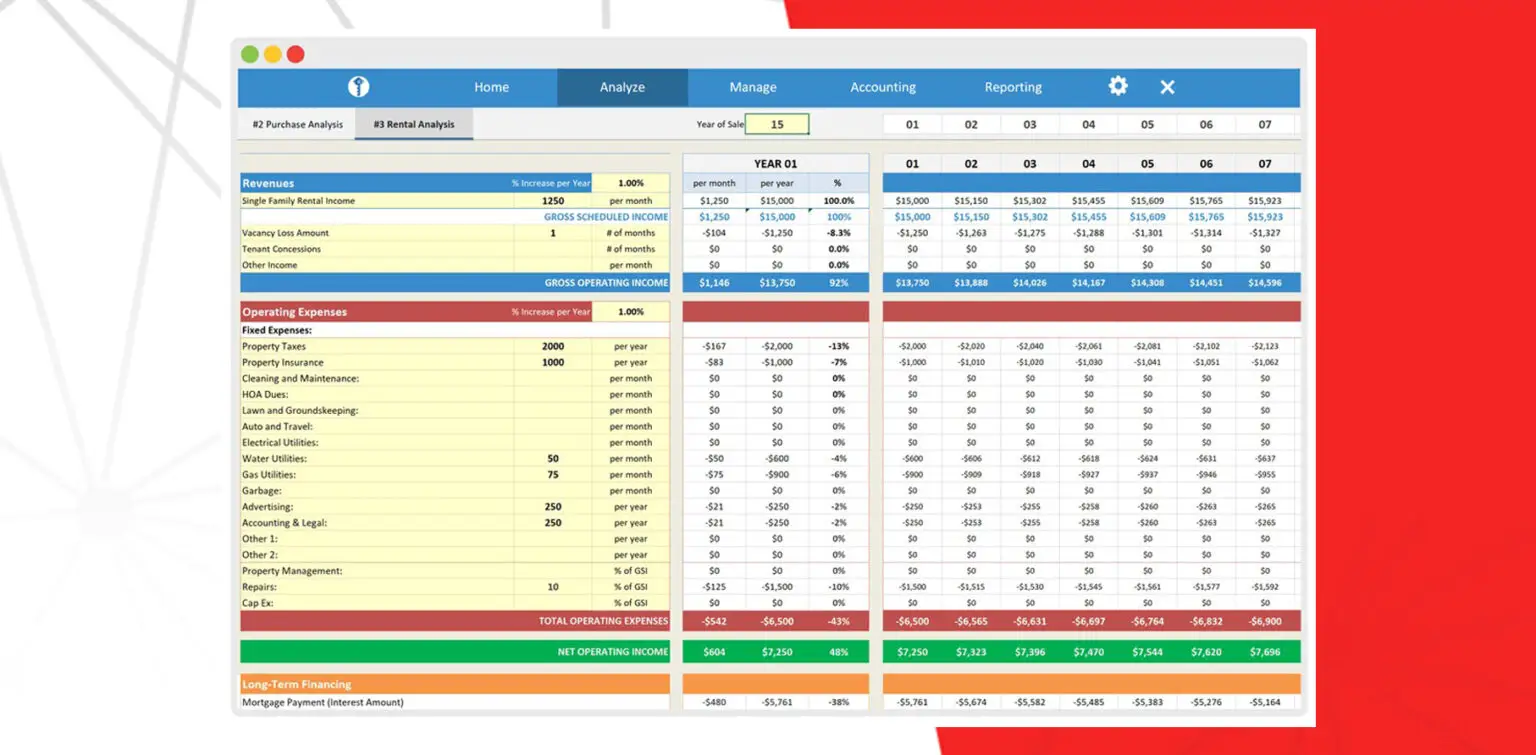
Task: Click the yellow window button in the title bar
Action: [x=272, y=54]
